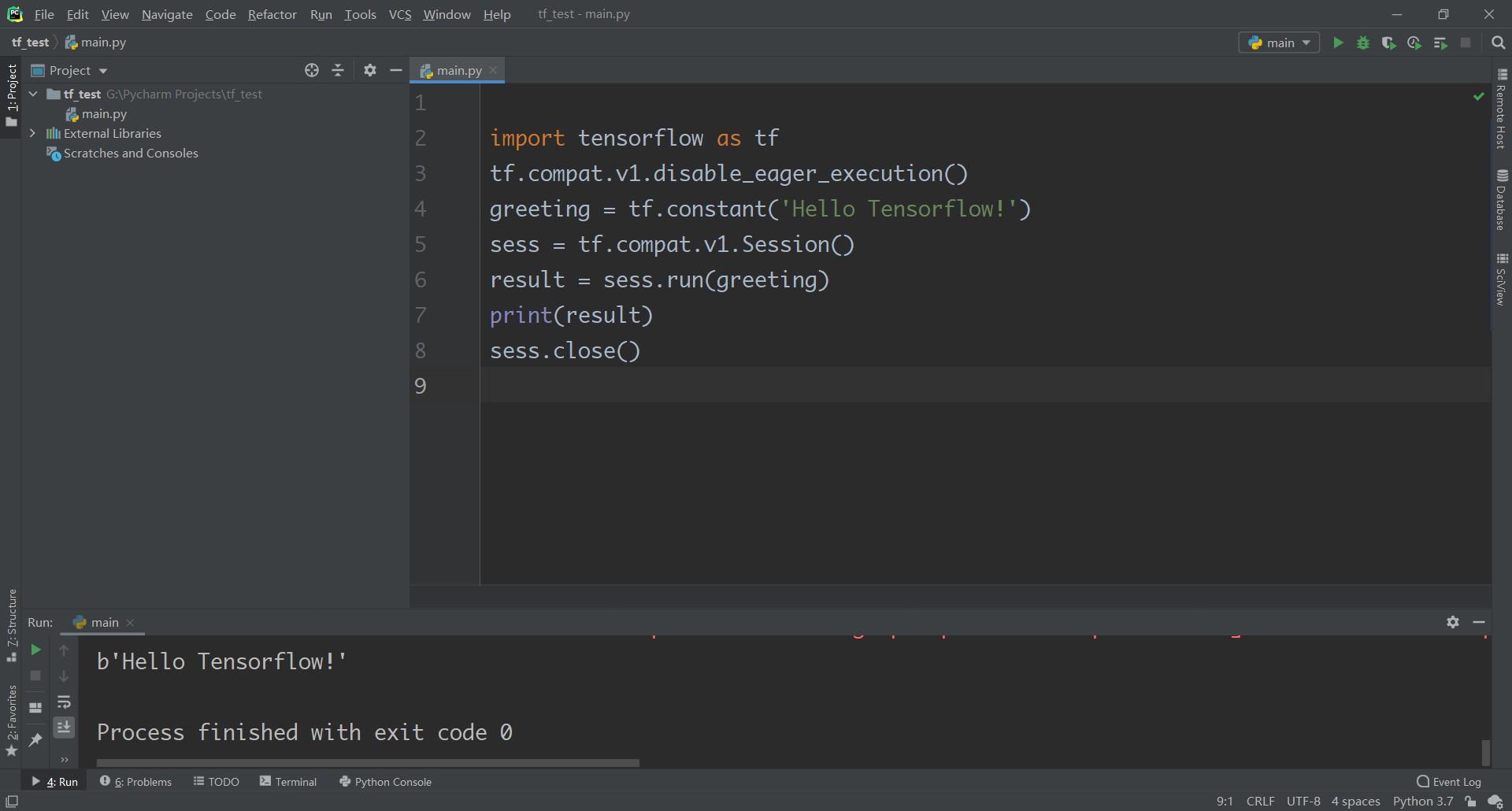Locate opened file in Project tree

point(312,70)
